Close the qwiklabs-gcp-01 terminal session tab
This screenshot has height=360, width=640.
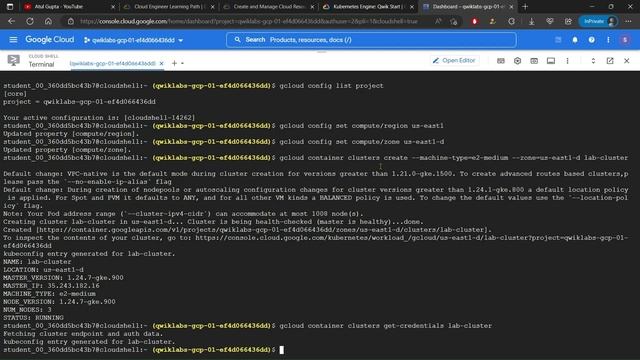(161, 63)
